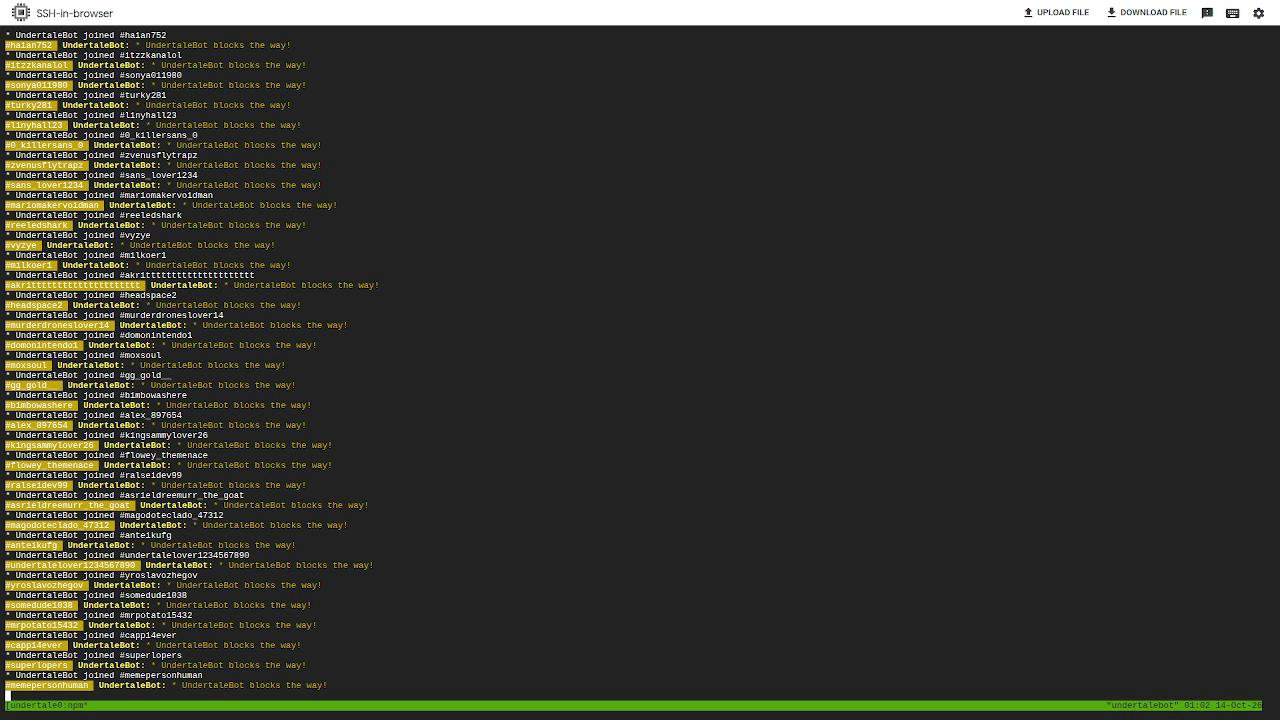Click the highlighted #yroslavozhegov channel tag
This screenshot has height=720, width=1280.
tap(48, 585)
